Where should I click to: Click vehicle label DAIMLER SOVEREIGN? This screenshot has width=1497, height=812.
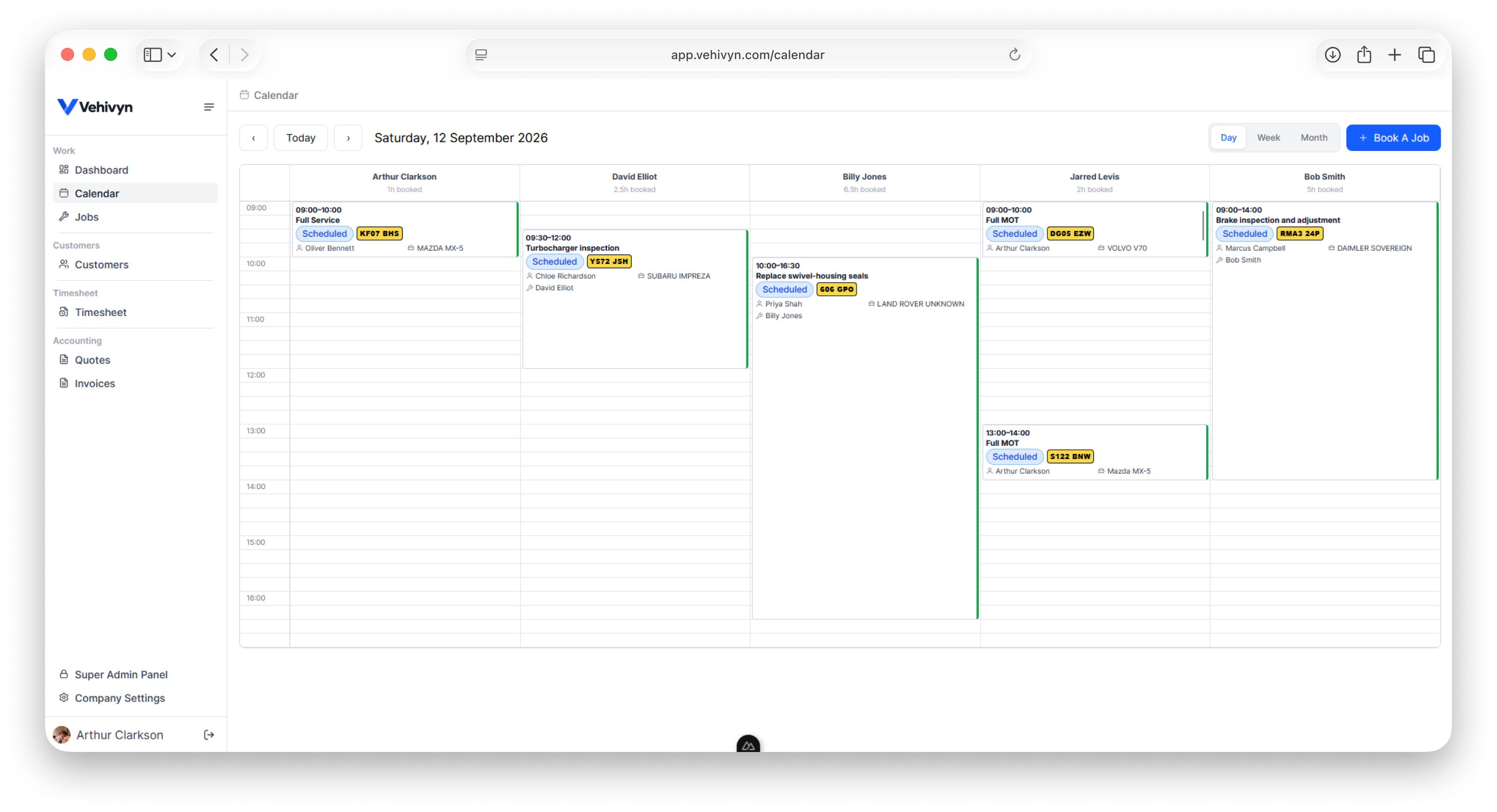pyautogui.click(x=1374, y=248)
